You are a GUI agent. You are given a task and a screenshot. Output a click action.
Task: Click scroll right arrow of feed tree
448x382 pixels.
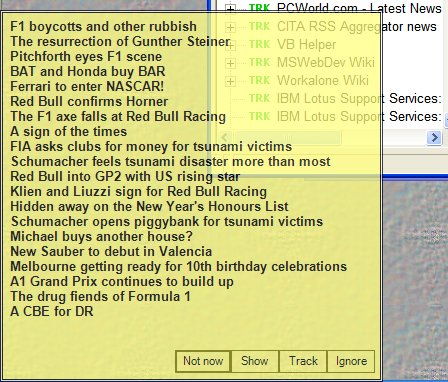(x=434, y=137)
